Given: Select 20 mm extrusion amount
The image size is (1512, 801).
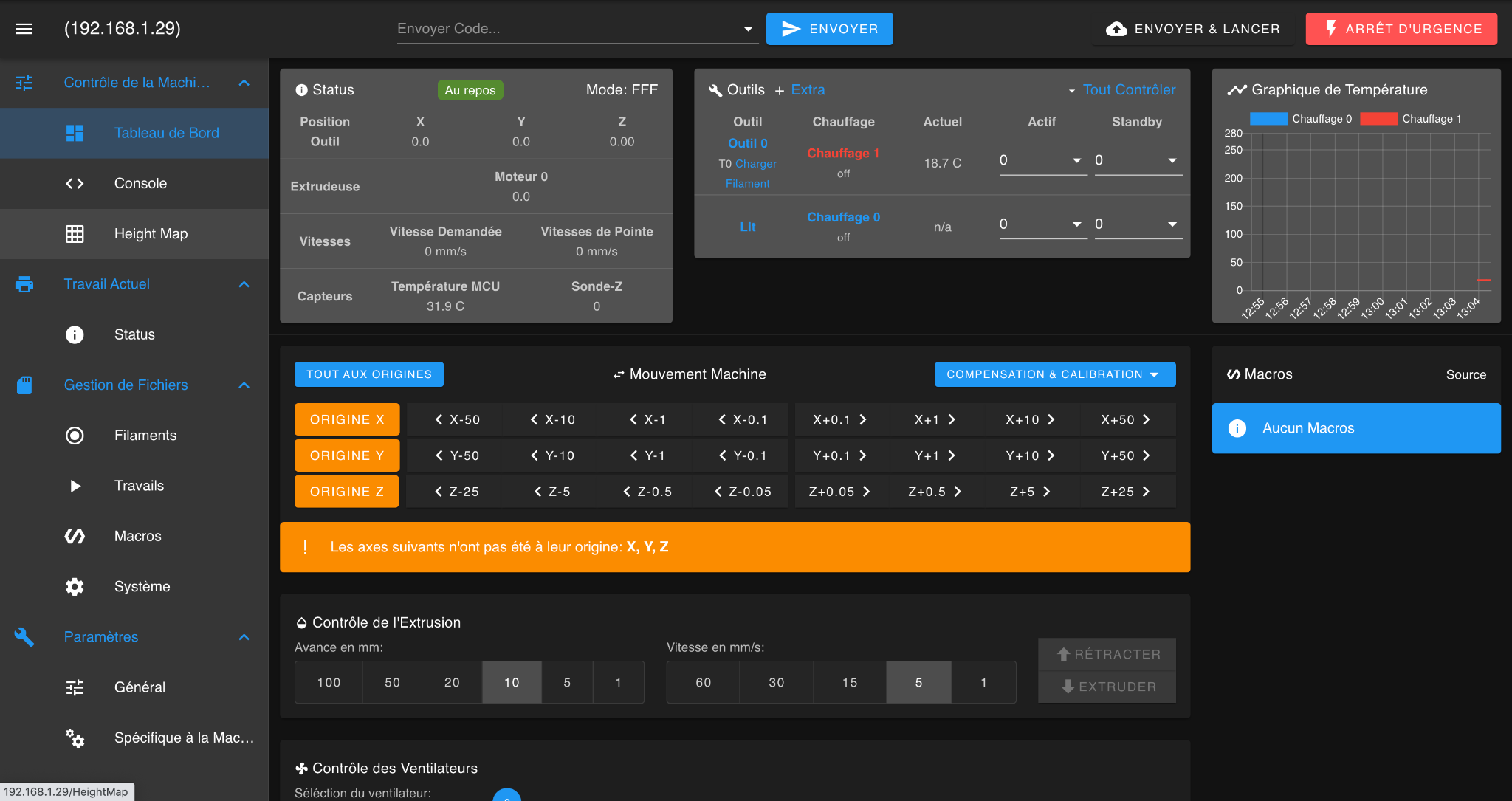Looking at the screenshot, I should 452,682.
